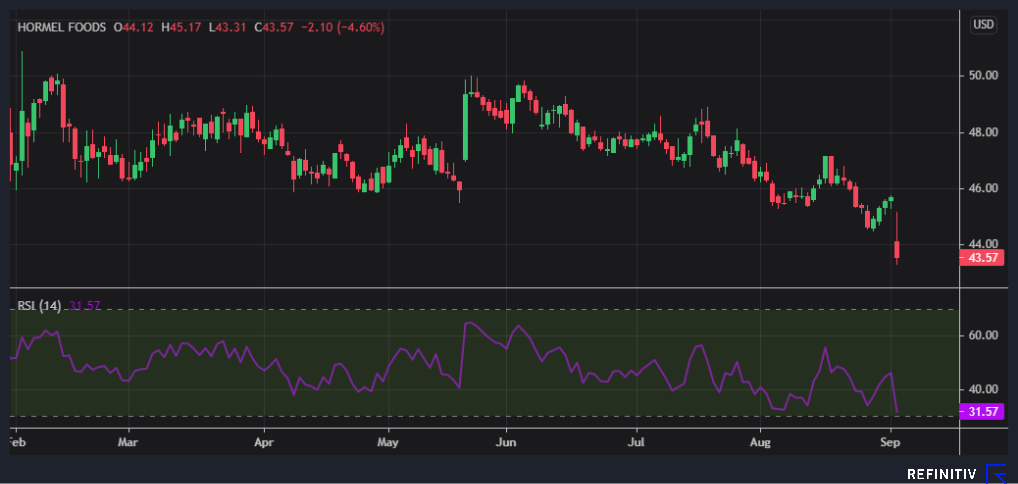Click the RSI (14) indicator label

click(x=40, y=306)
